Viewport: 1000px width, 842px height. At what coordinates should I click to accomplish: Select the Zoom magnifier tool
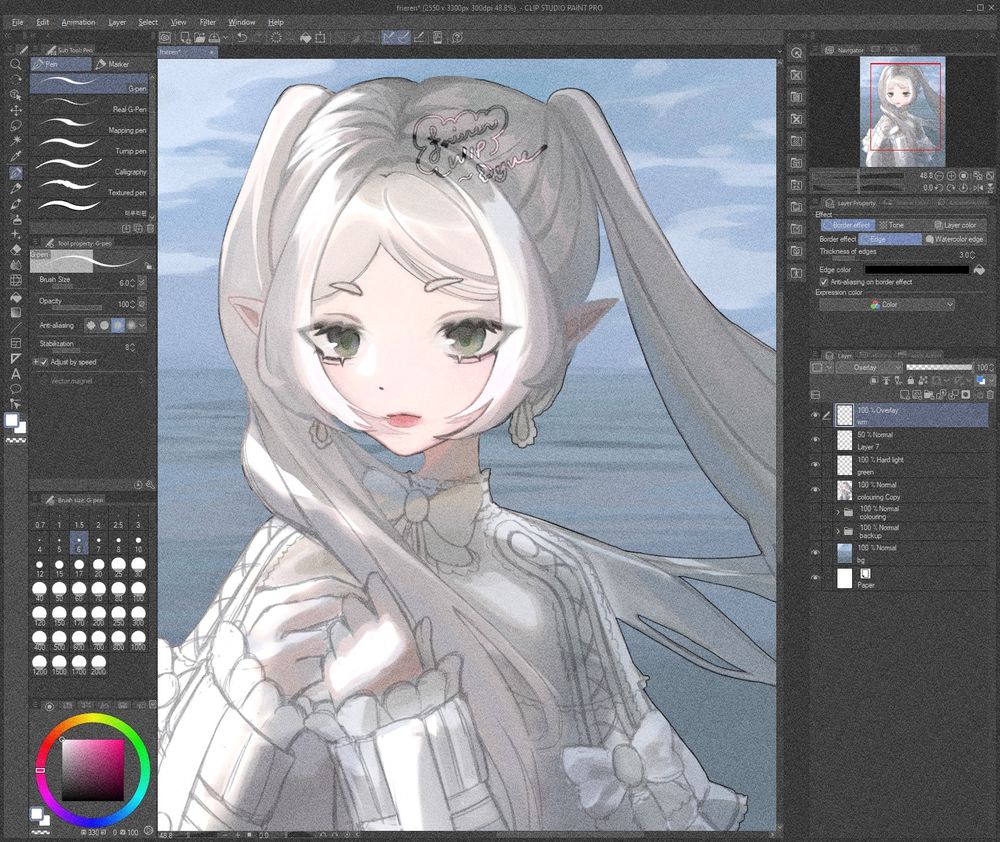click(x=15, y=64)
